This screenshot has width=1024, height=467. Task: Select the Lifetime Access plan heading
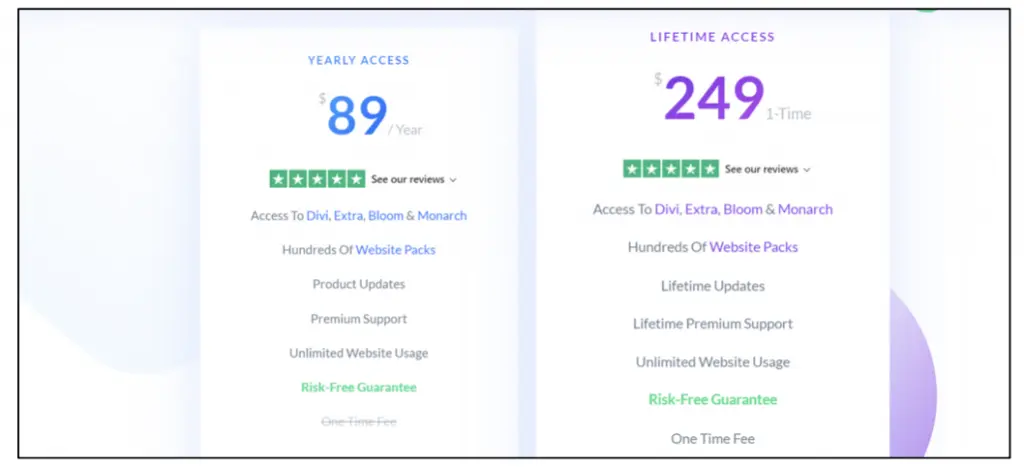pos(712,37)
